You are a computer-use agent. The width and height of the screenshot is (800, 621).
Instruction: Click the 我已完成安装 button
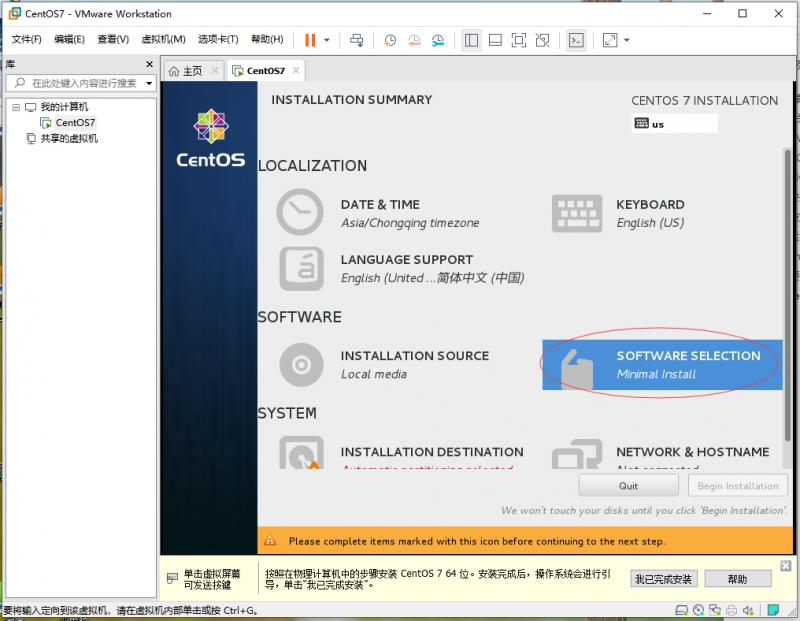pyautogui.click(x=663, y=579)
